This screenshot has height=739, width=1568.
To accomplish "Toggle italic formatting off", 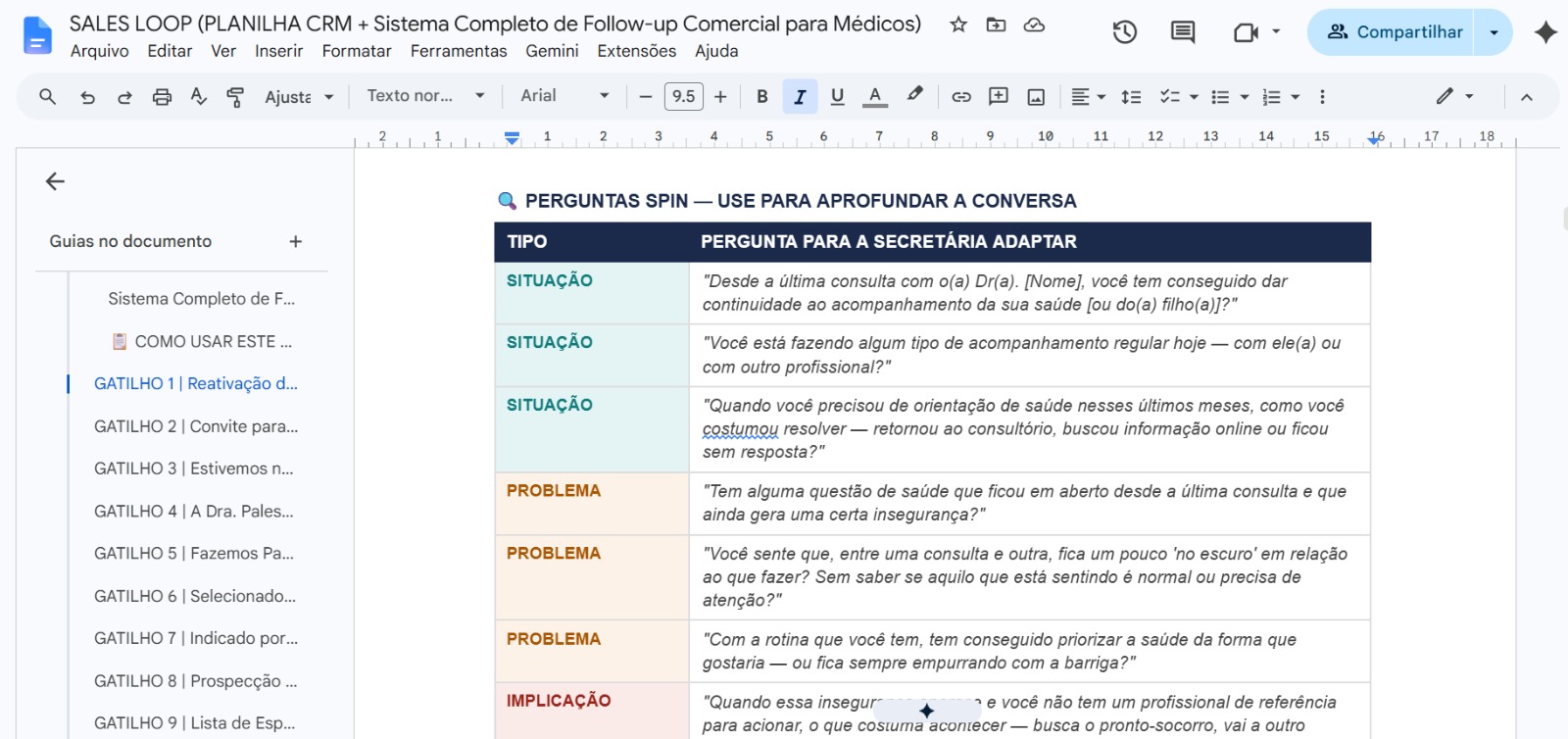I will pos(800,96).
